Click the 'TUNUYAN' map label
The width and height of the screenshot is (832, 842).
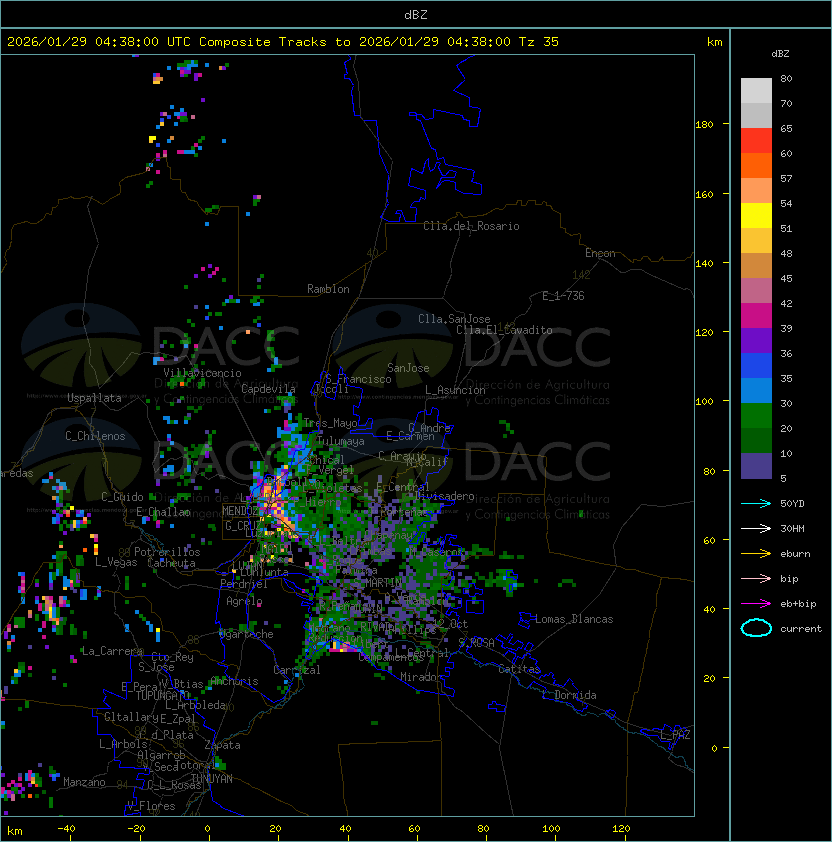[212, 779]
